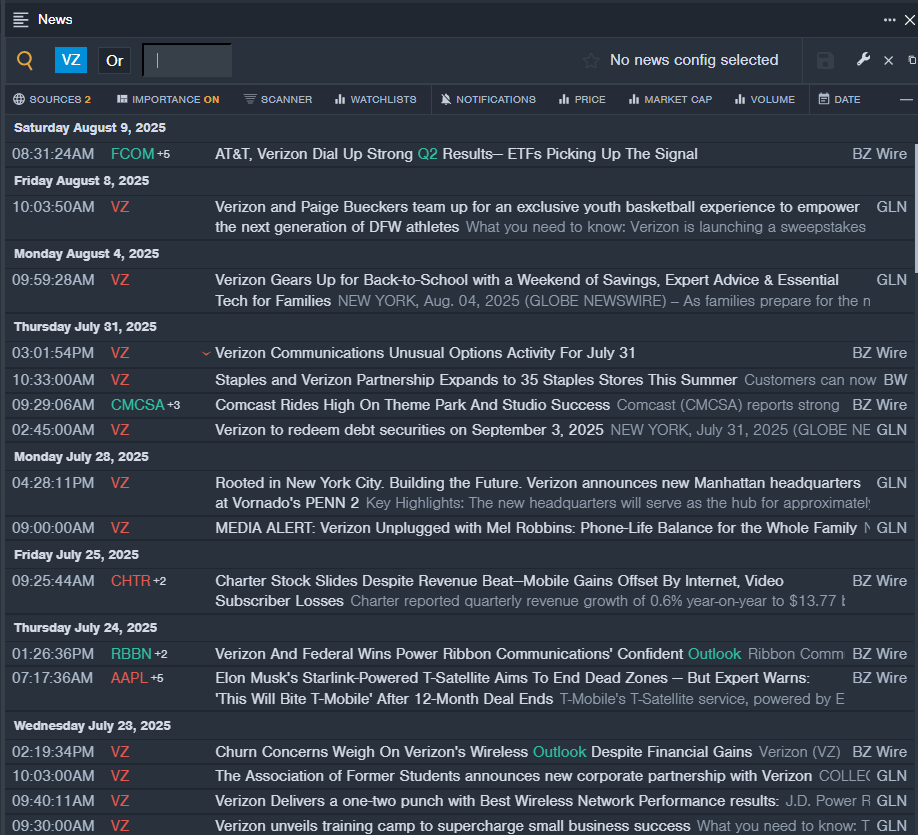Open Churn Concerns Weigh On Verizon story
Image resolution: width=918 pixels, height=835 pixels.
[484, 752]
